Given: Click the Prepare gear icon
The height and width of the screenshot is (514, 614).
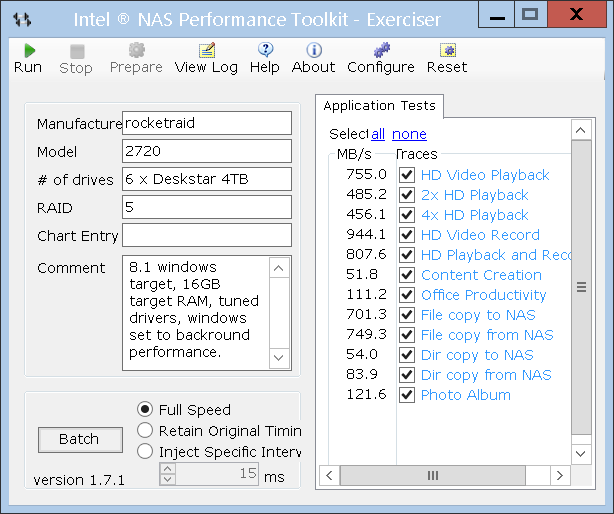Looking at the screenshot, I should 137,50.
